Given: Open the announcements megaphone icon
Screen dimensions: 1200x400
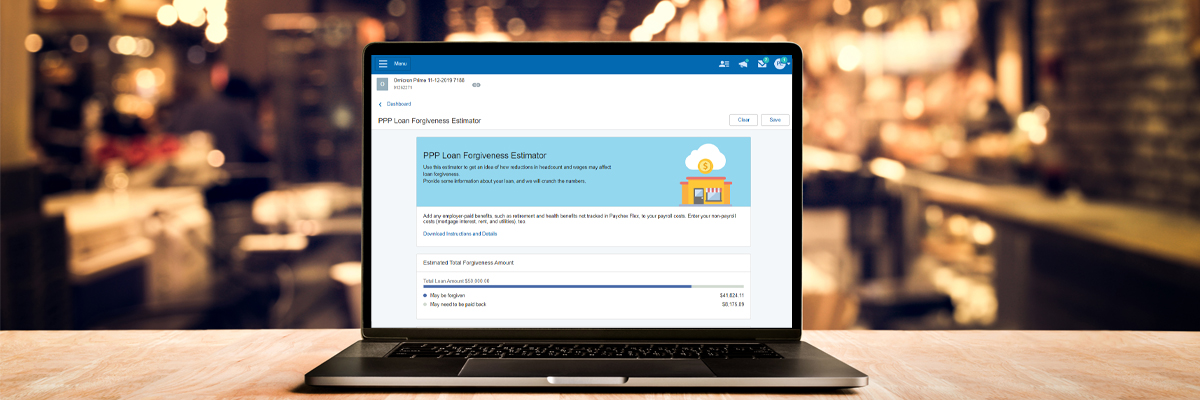Looking at the screenshot, I should coord(743,64).
